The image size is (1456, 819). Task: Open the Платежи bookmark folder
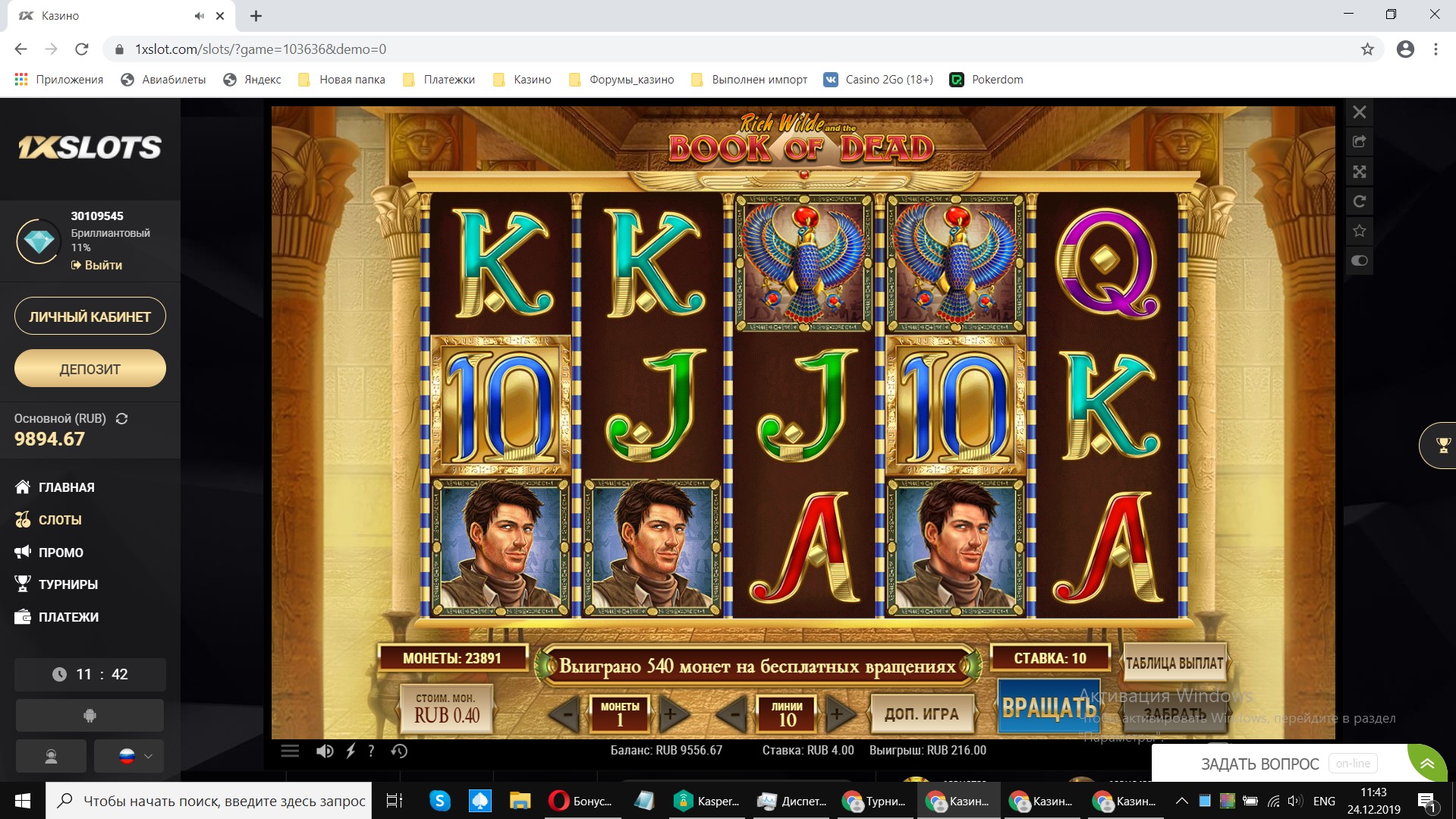coord(439,80)
